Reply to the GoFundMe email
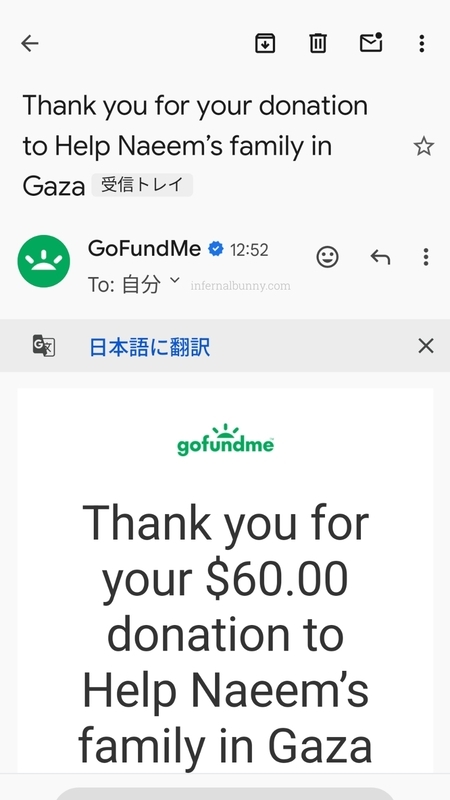This screenshot has height=800, width=450. tap(380, 257)
